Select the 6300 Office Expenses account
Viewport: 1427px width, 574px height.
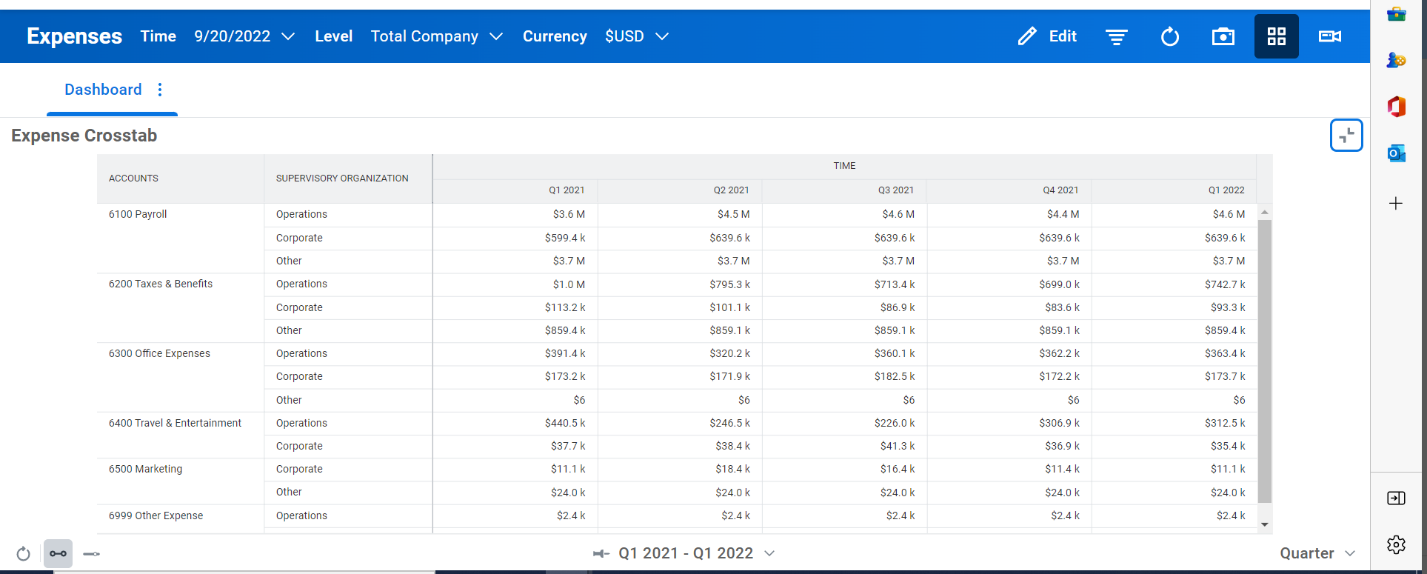(160, 353)
